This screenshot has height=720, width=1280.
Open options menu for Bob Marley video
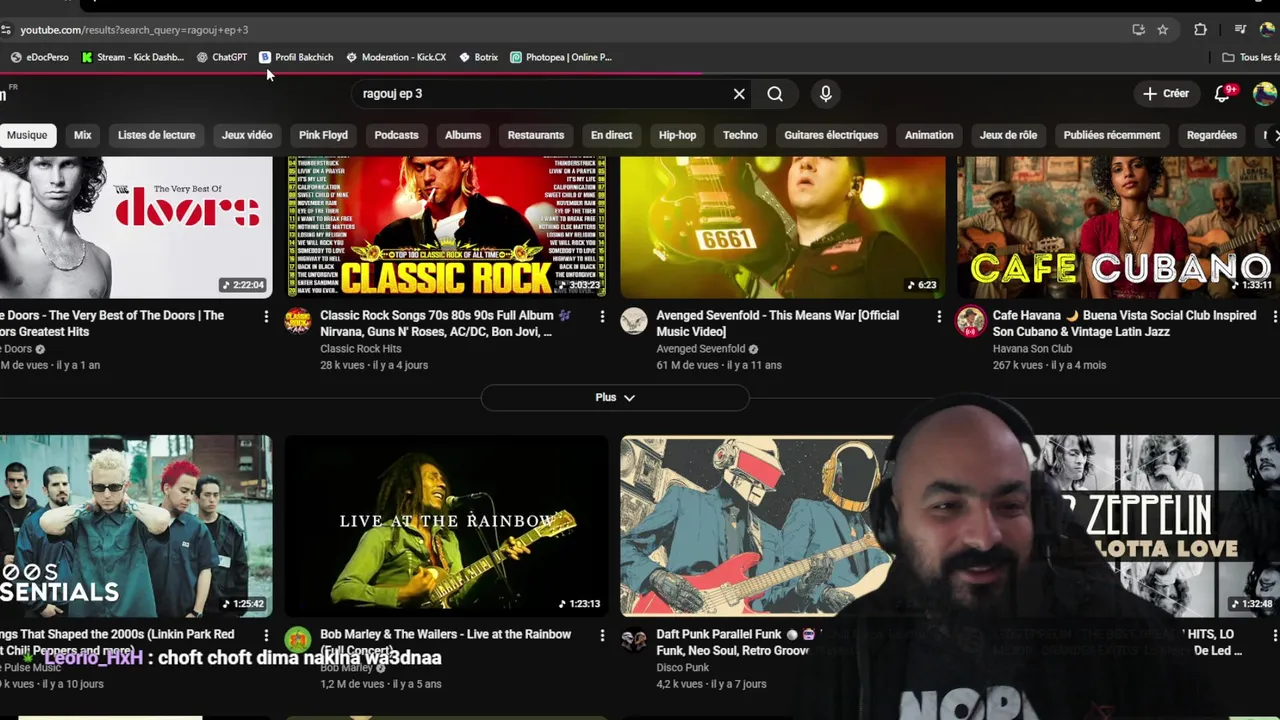pyautogui.click(x=602, y=635)
